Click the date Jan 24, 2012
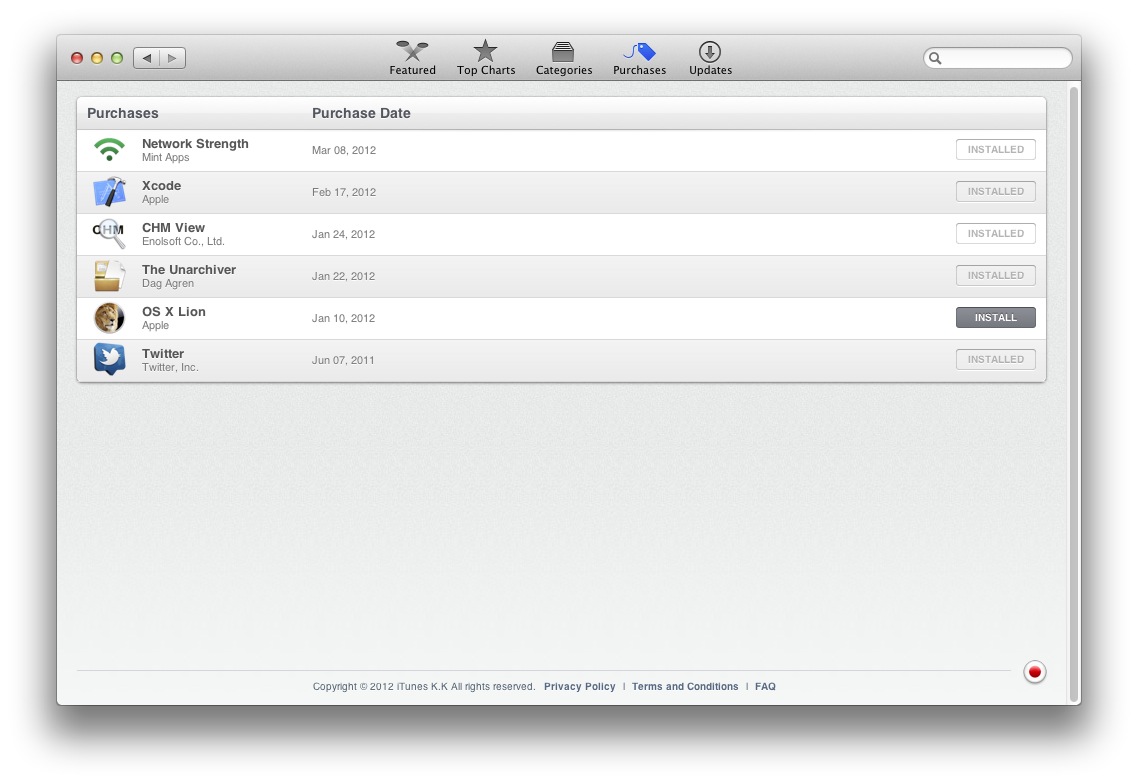1138x784 pixels. (x=343, y=234)
